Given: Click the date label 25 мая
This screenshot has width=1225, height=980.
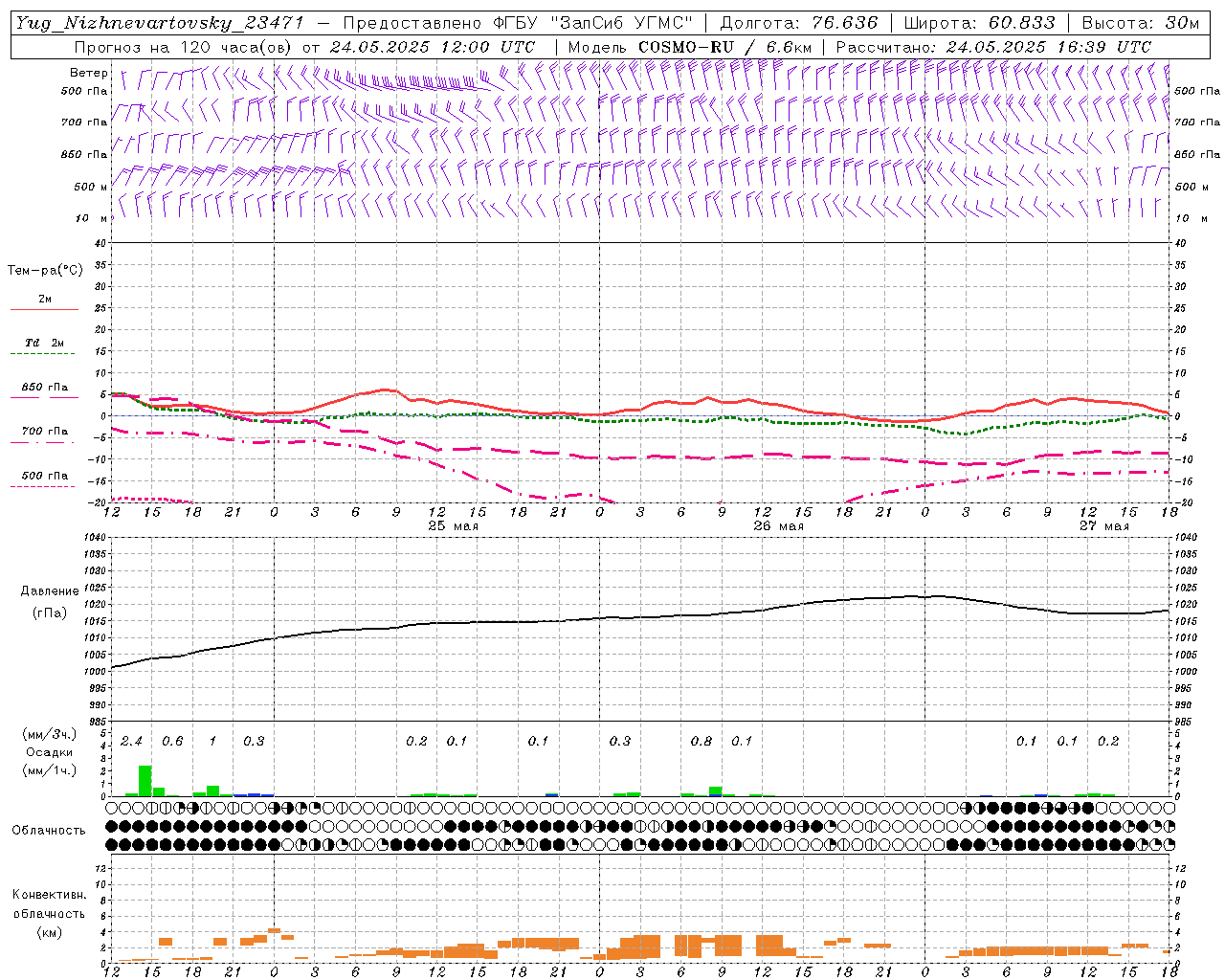Looking at the screenshot, I should point(453,526).
